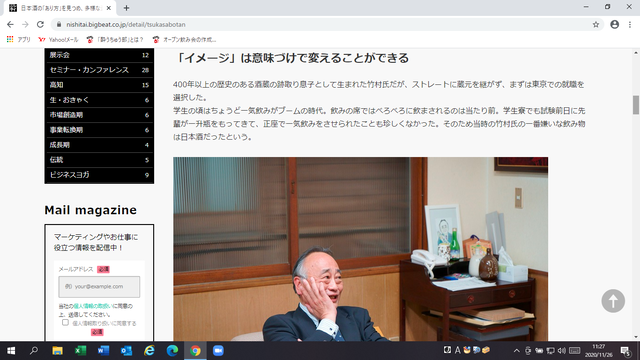Screen dimensions: 640x360
Task: Click the scrollbar down arrow
Action: click(x=636, y=337)
